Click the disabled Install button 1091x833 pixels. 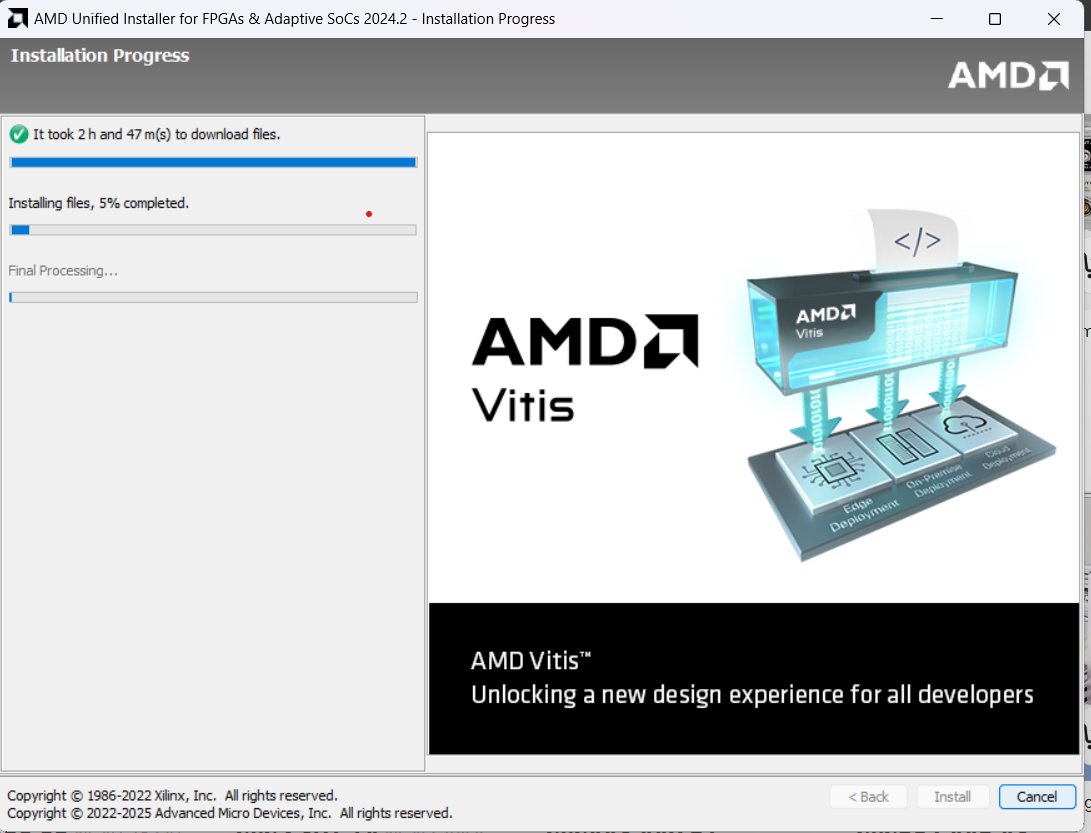952,797
